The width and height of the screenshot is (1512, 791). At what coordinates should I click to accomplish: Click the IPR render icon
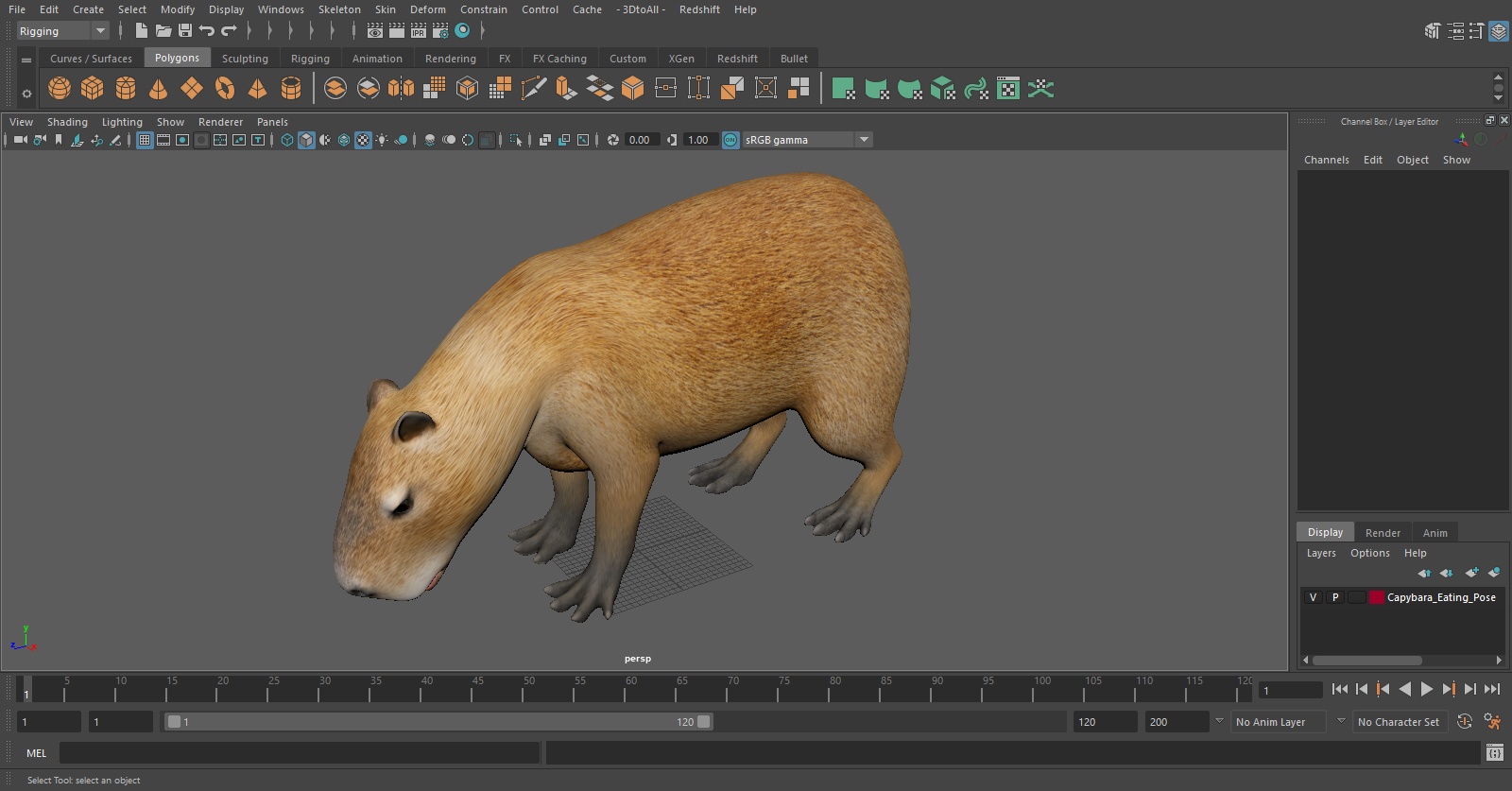[x=419, y=31]
